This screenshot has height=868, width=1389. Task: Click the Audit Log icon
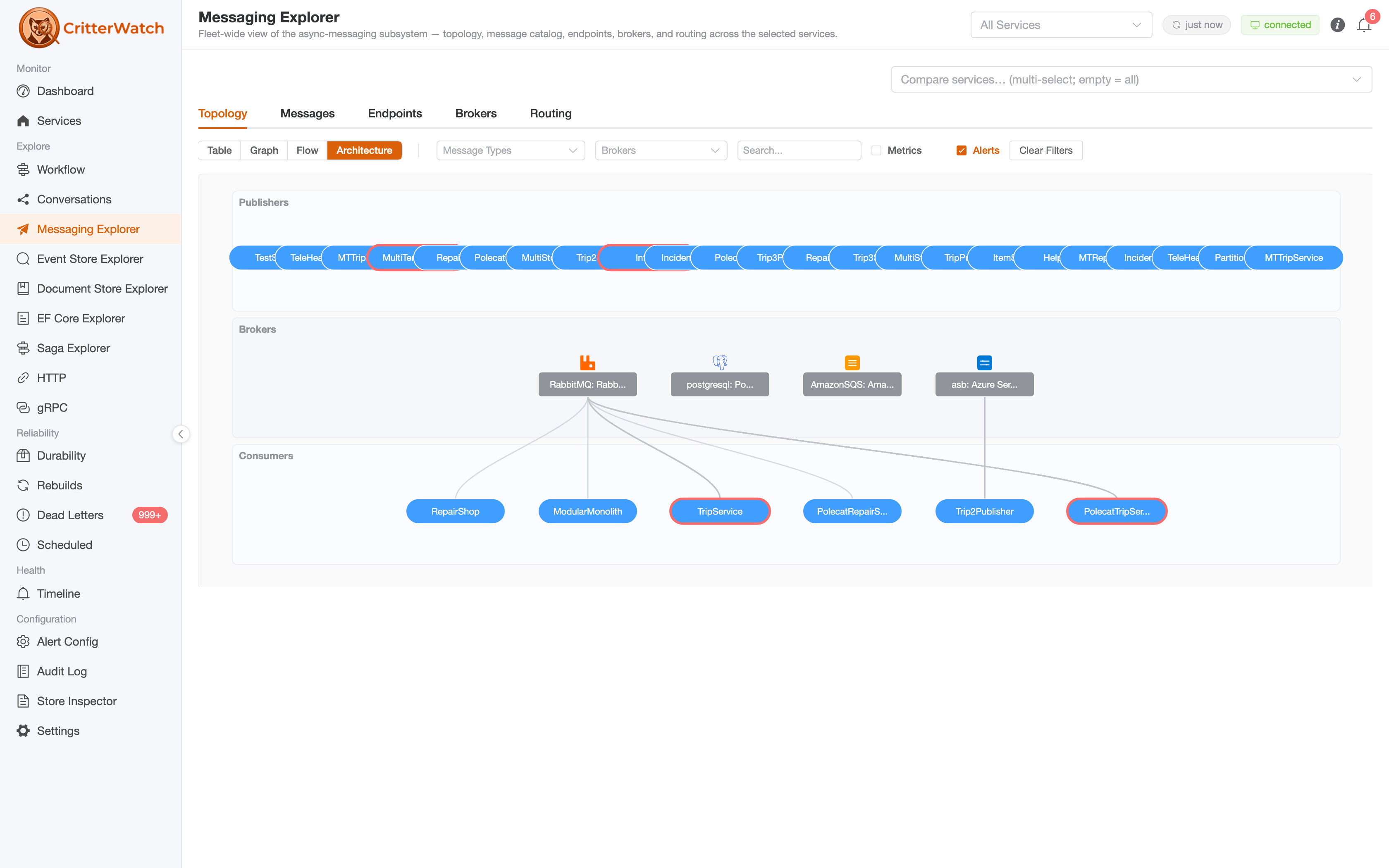point(23,672)
